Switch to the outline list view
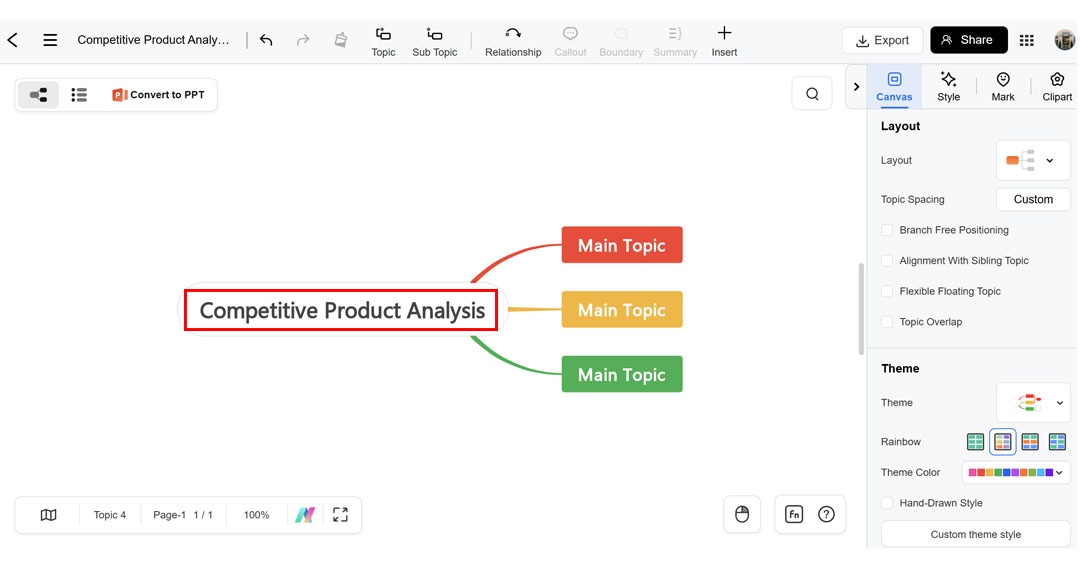The height and width of the screenshot is (581, 1080). point(79,94)
